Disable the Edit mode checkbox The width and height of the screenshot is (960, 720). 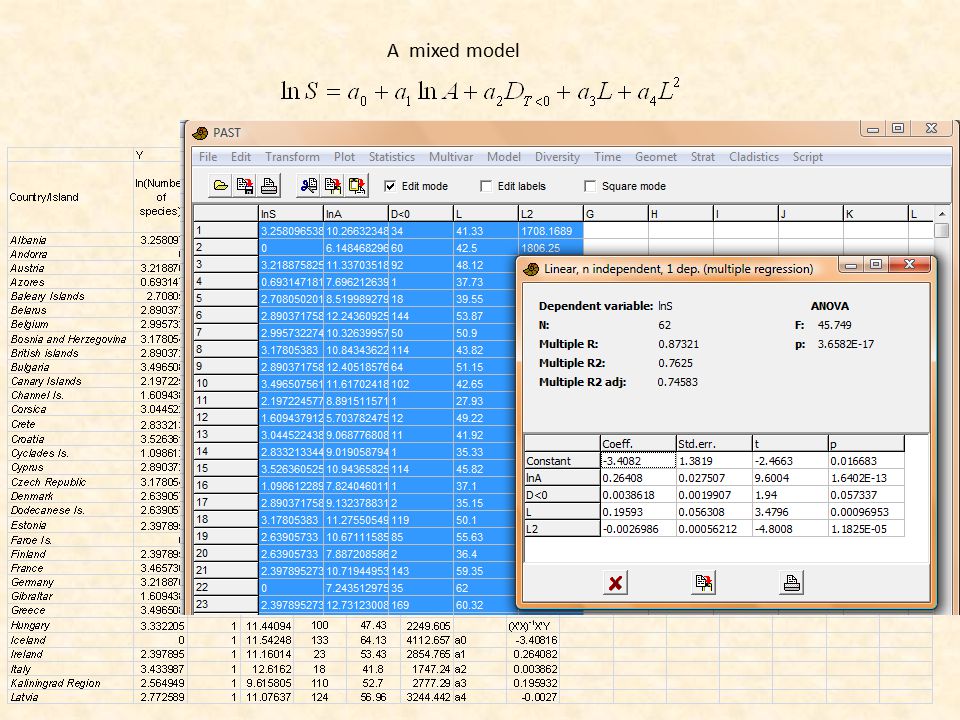pyautogui.click(x=390, y=186)
